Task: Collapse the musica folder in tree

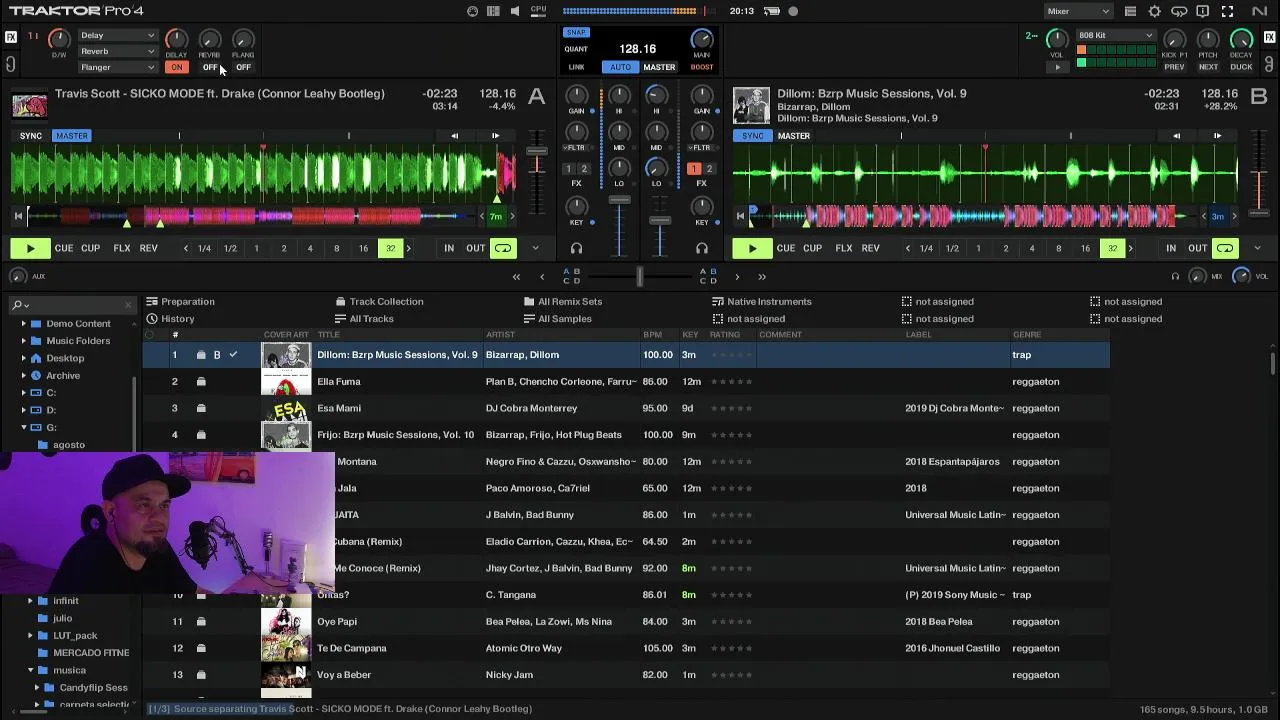Action: click(30, 670)
